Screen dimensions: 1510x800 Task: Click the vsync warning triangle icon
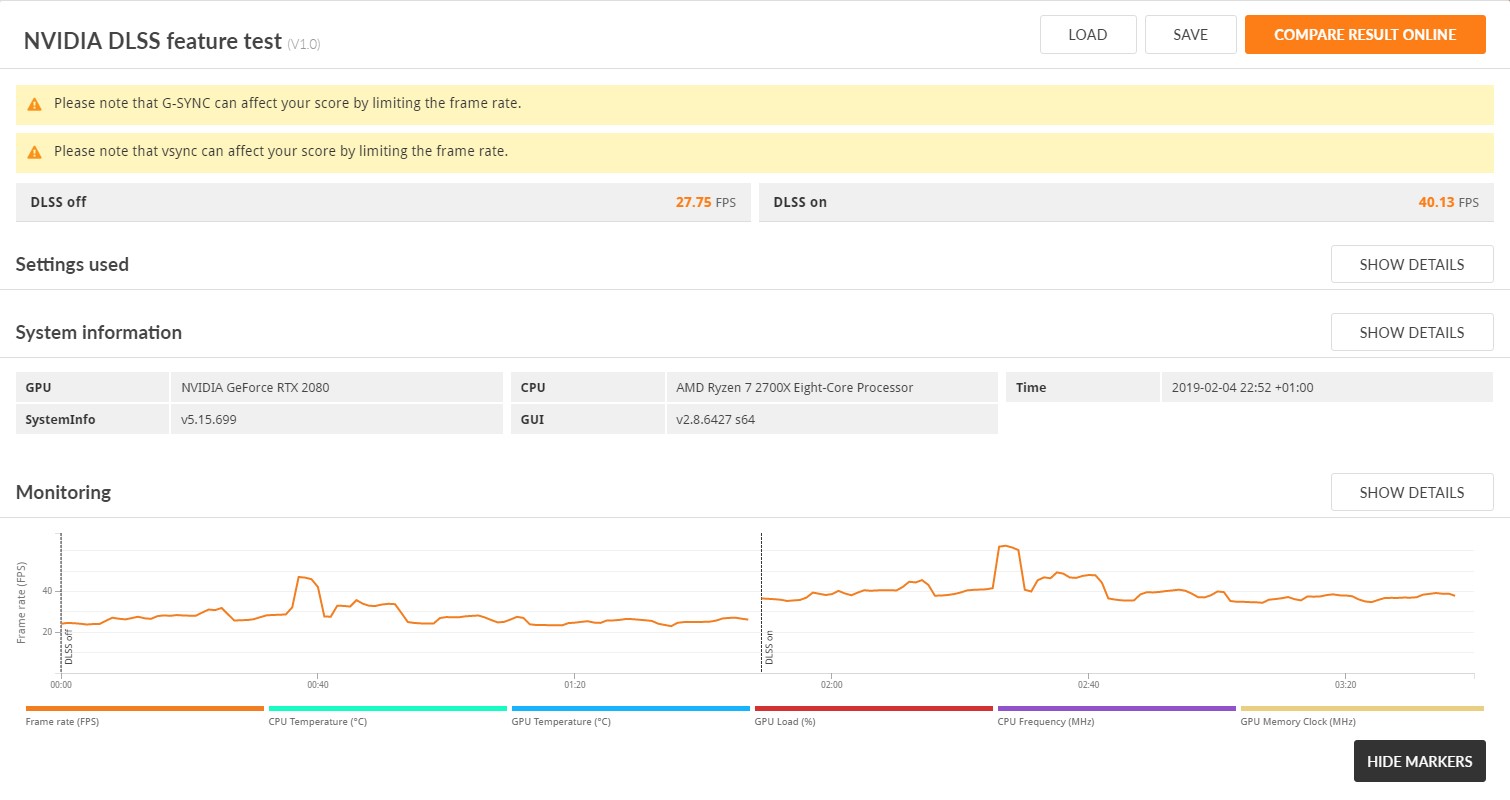click(x=35, y=153)
